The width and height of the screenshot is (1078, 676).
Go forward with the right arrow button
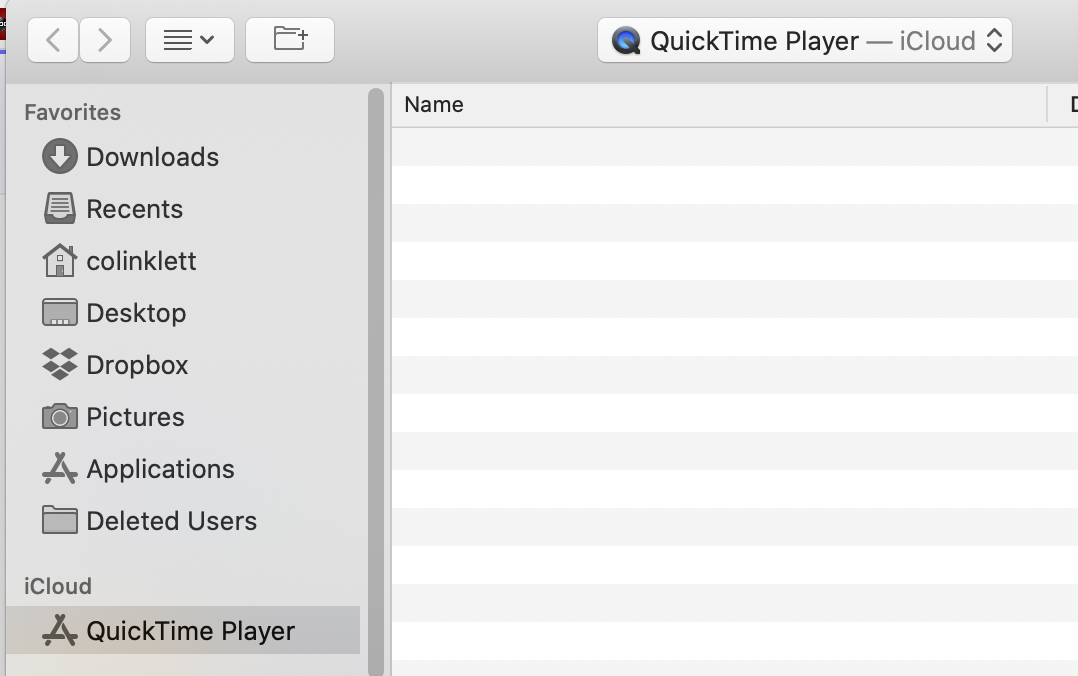tap(104, 41)
